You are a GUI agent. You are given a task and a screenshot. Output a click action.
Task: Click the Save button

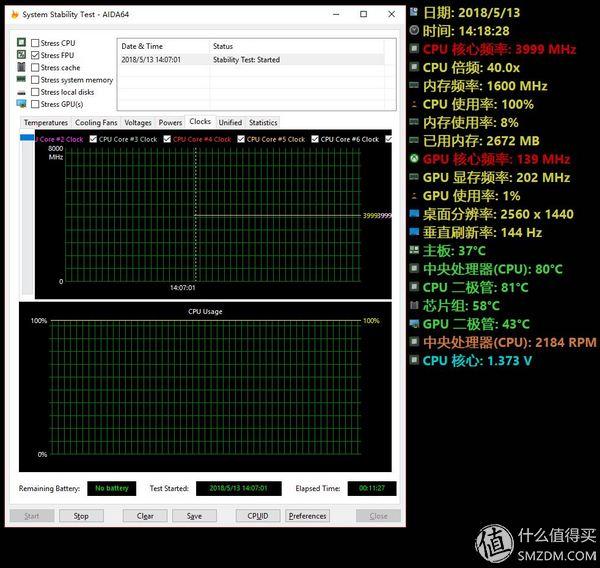point(194,516)
